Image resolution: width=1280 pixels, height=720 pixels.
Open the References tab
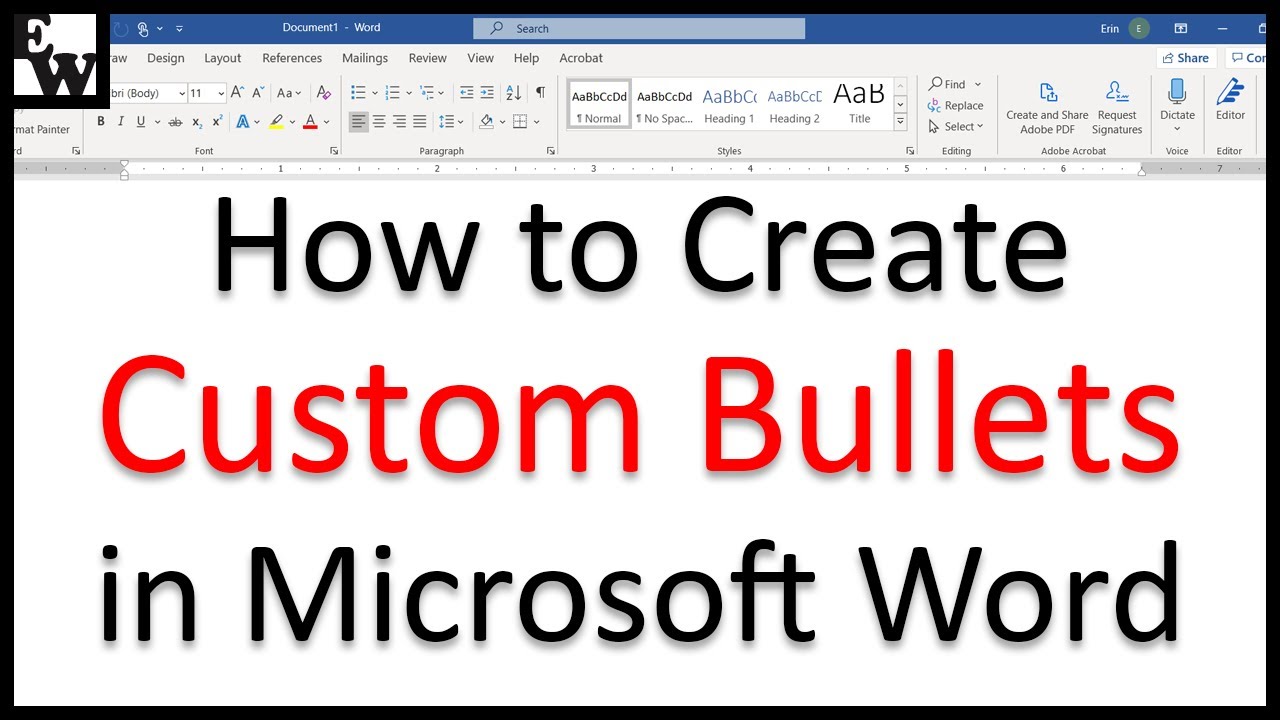[x=292, y=58]
